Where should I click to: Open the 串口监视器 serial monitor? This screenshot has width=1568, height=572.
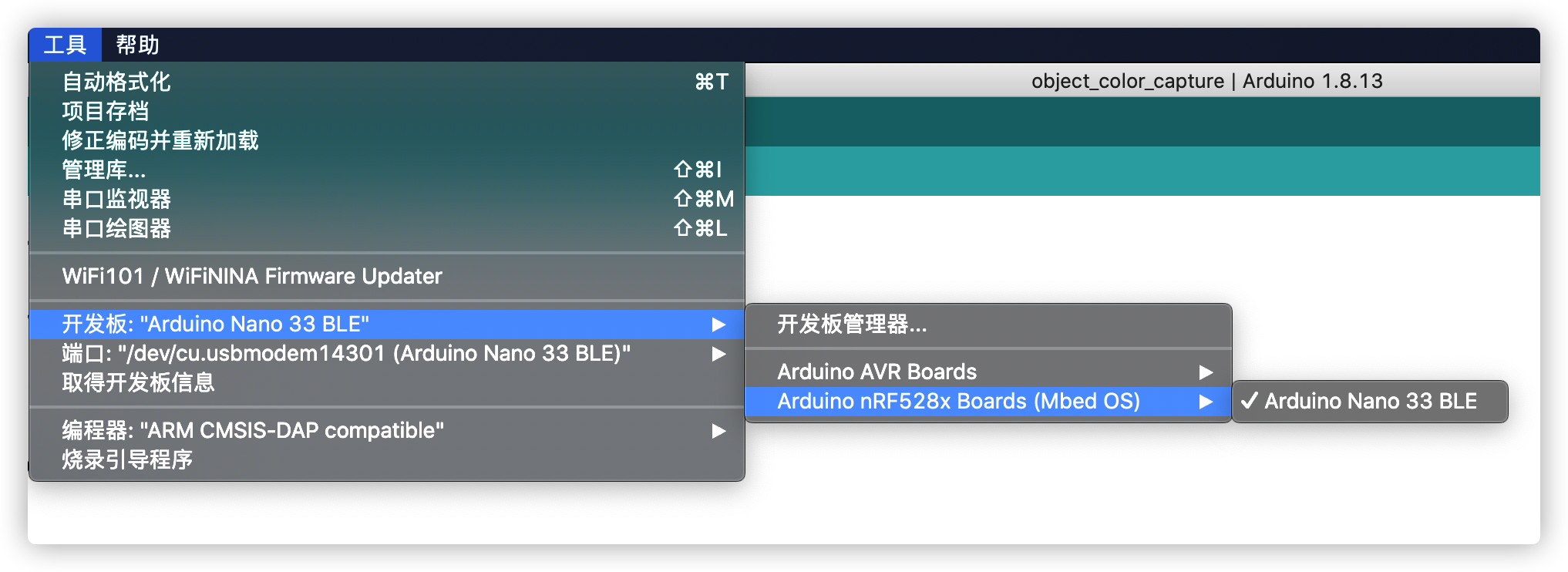click(x=386, y=199)
